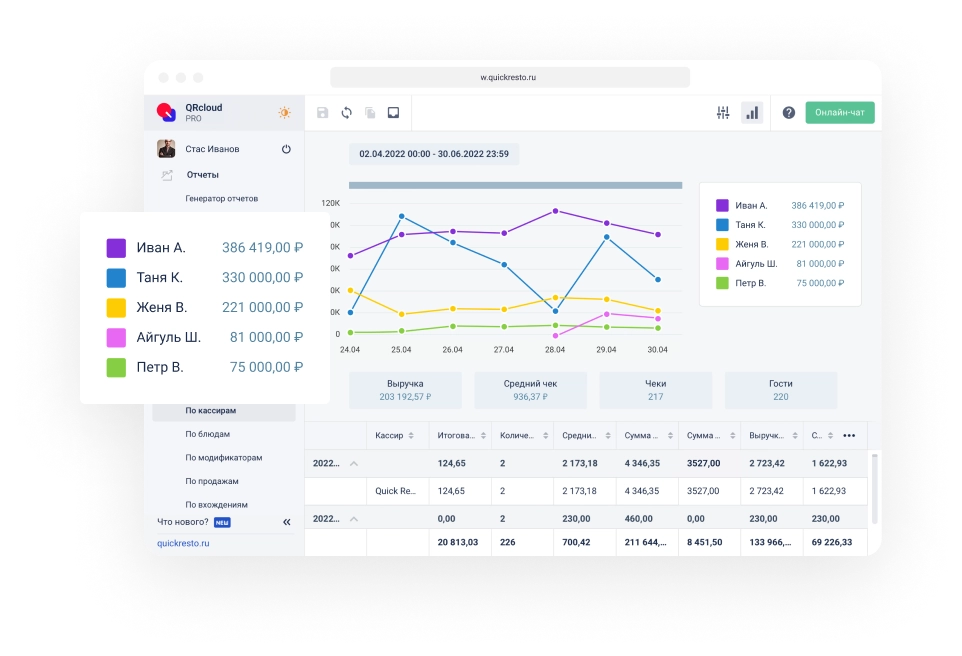
Task: Click the Онлайн-чат button
Action: click(839, 113)
